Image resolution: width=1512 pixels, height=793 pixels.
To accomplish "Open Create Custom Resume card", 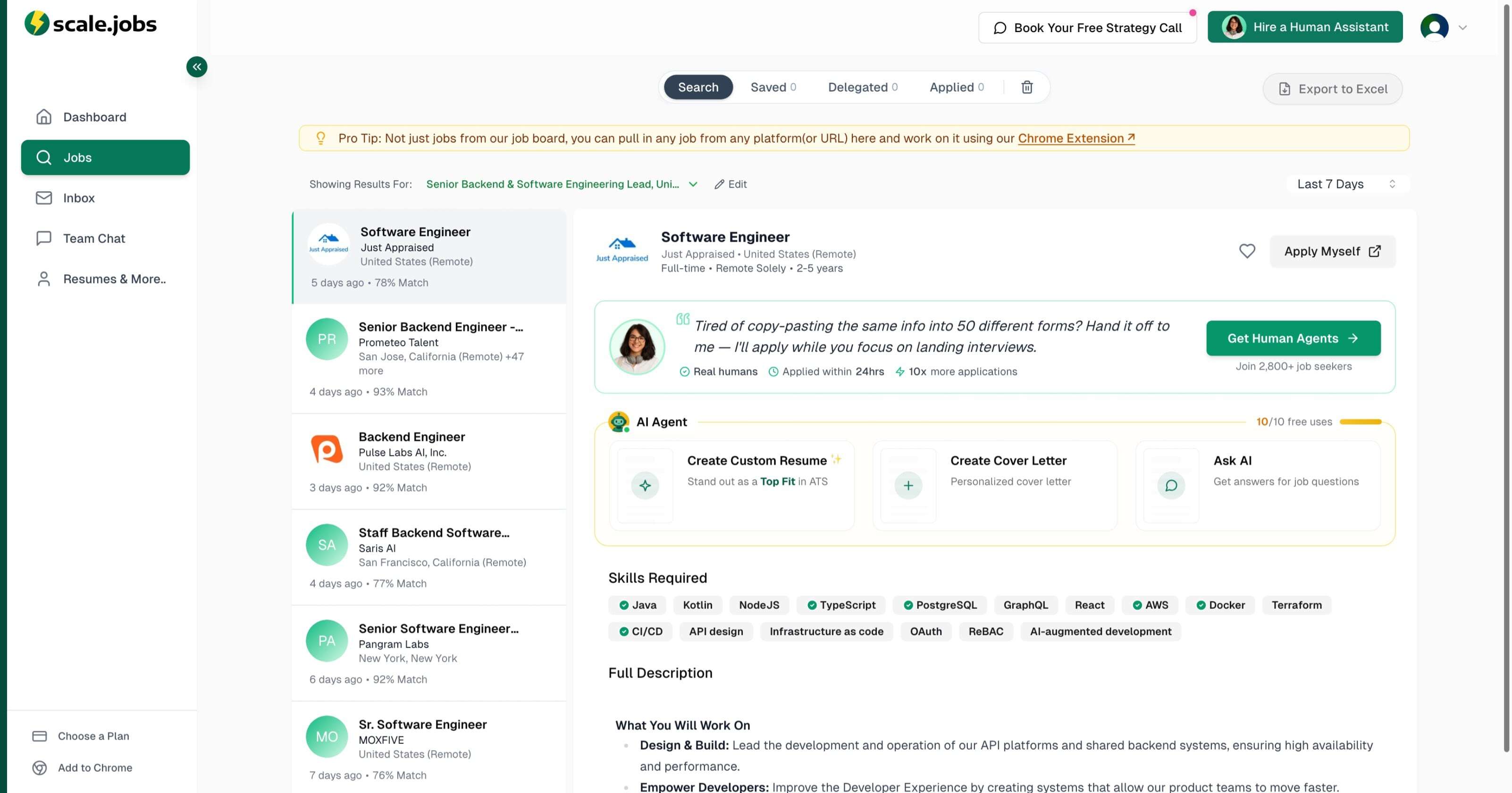I will (731, 485).
